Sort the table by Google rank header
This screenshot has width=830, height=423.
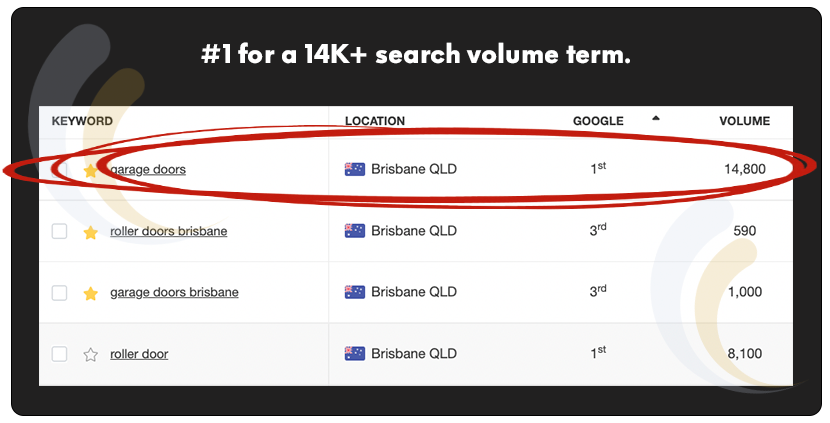pos(598,121)
